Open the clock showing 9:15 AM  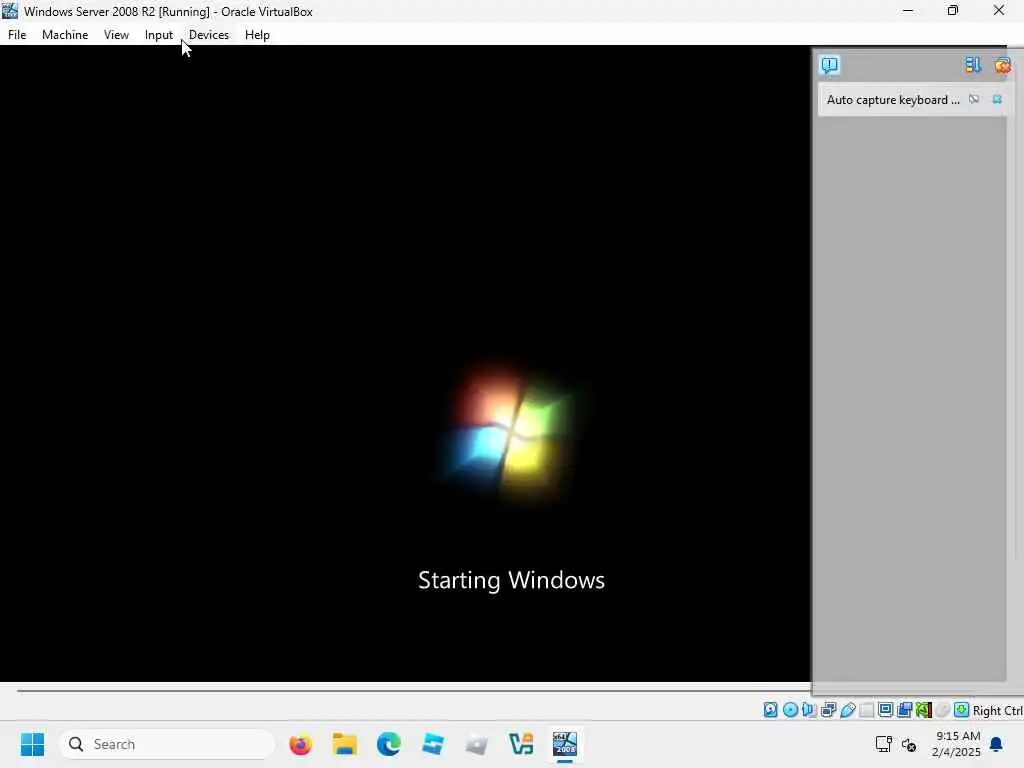(x=957, y=744)
